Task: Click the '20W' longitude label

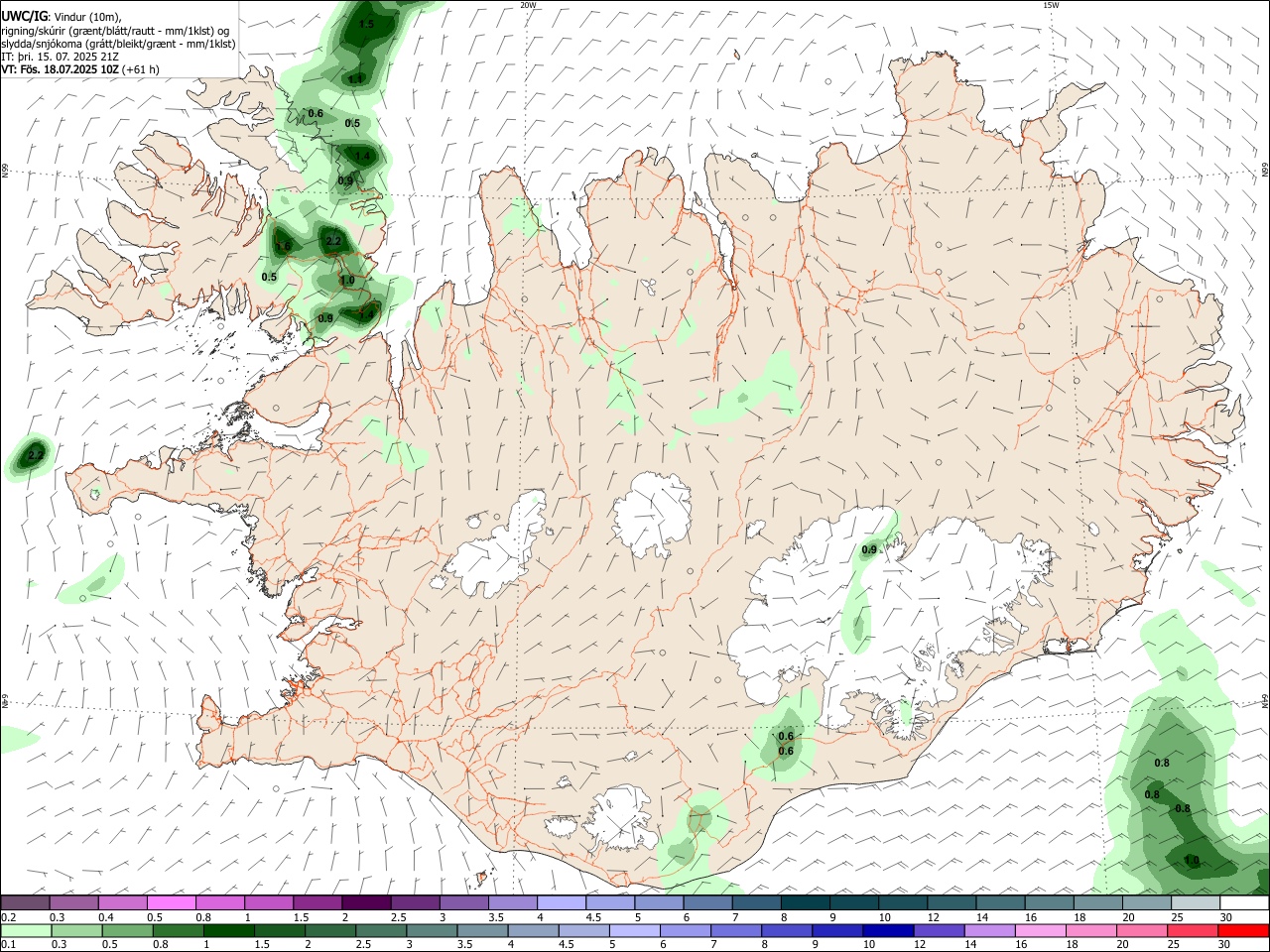Action: [528, 5]
